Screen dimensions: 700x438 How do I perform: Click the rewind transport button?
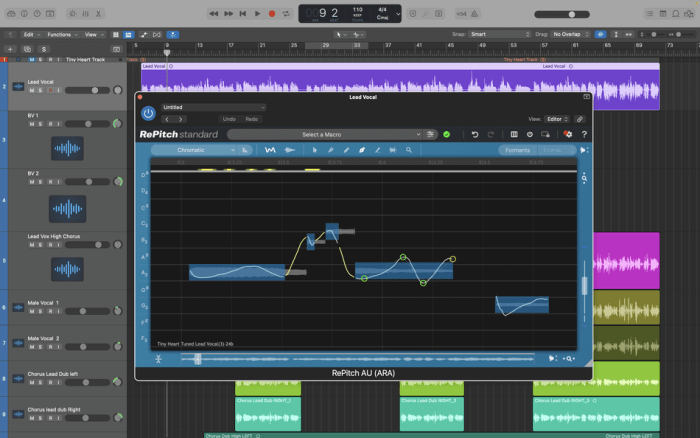(214, 14)
